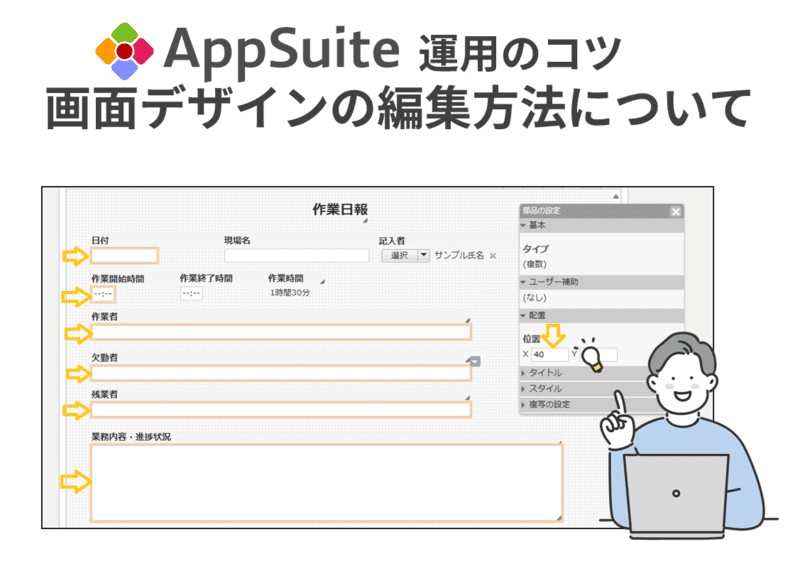Collapse the 配置 section
The image size is (800, 571).
[602, 315]
